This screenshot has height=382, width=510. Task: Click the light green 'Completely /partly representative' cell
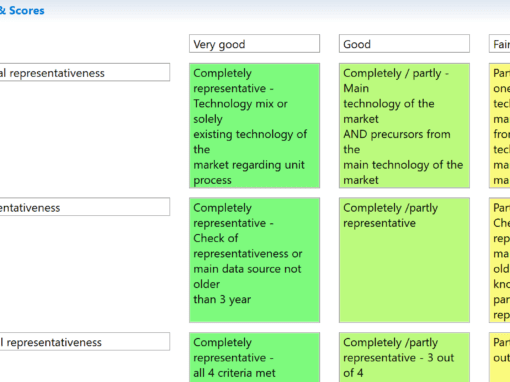point(404,260)
